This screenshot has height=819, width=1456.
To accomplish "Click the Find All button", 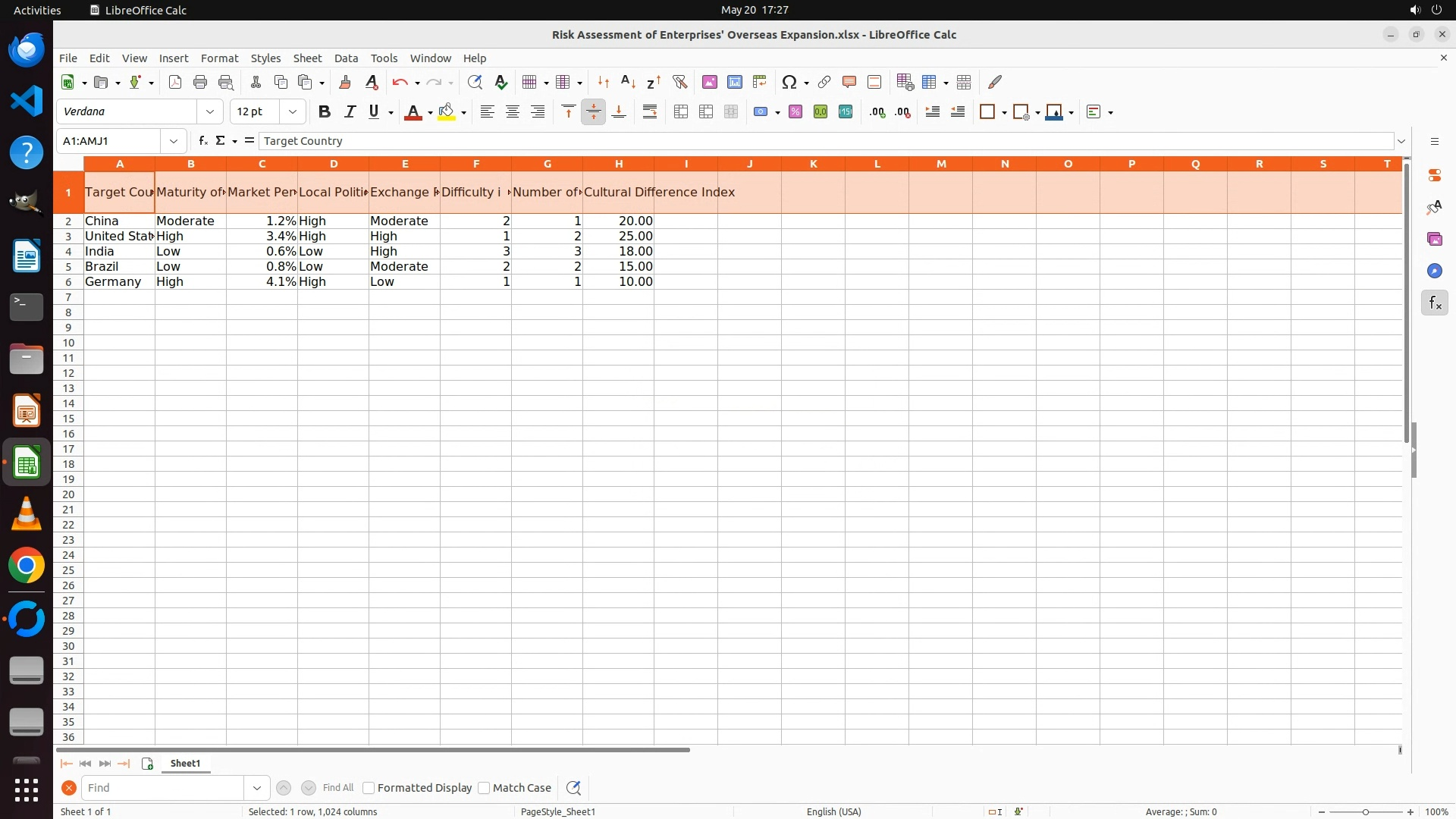I will (338, 788).
